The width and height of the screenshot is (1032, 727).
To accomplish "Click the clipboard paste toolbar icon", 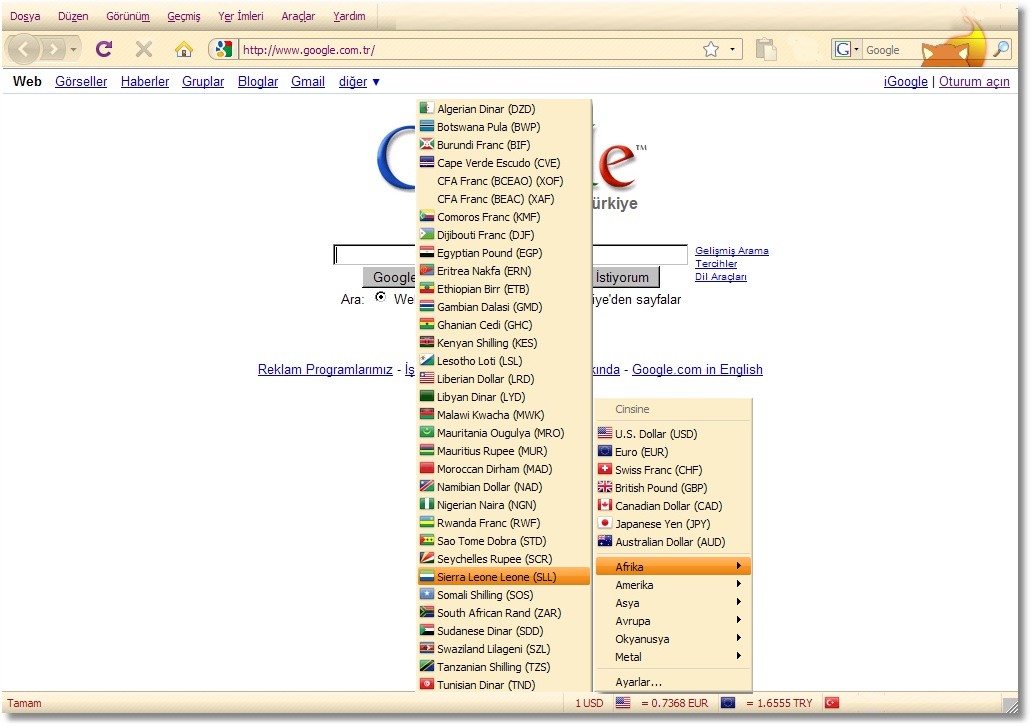I will pos(765,49).
